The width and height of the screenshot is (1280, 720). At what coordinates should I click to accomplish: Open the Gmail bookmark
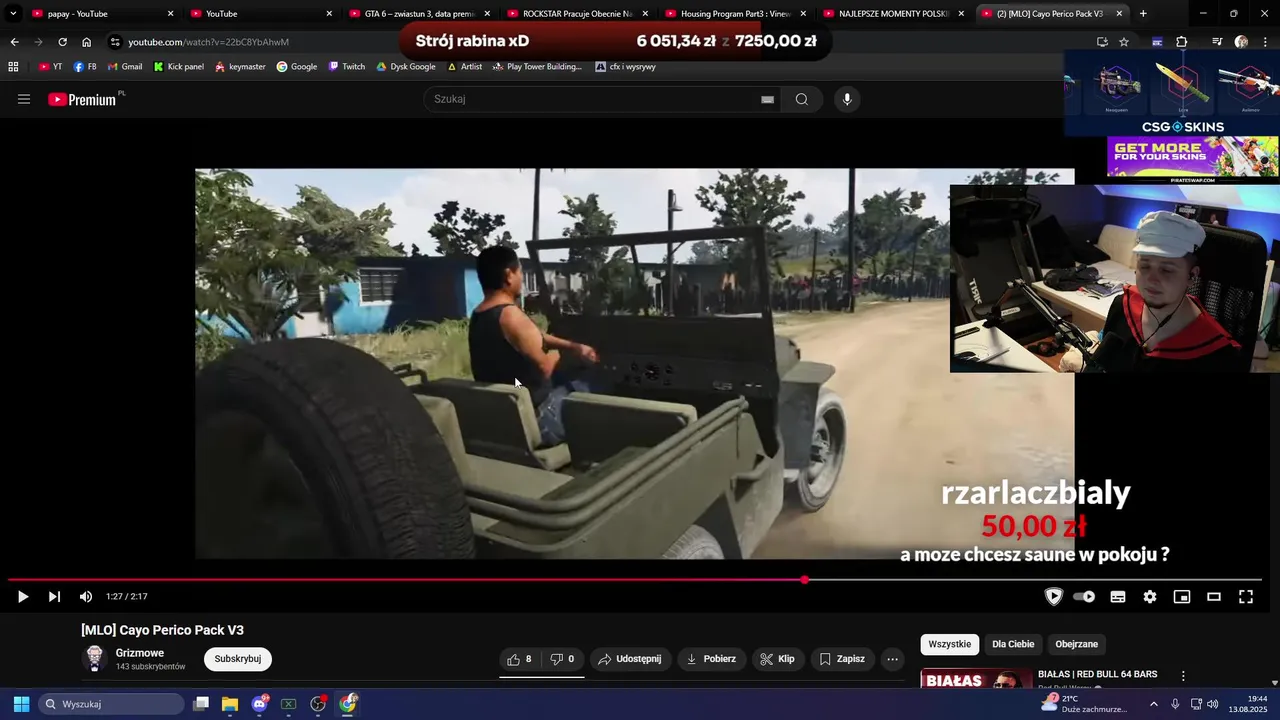click(x=123, y=67)
